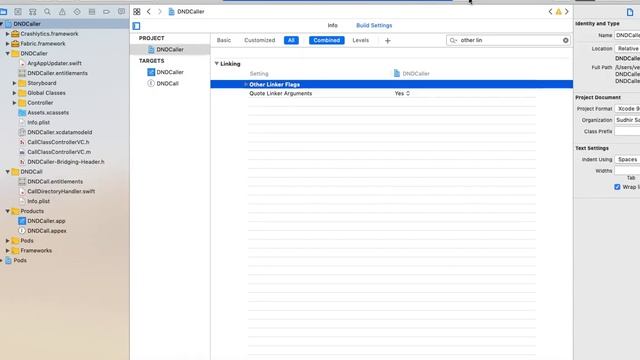The width and height of the screenshot is (640, 360).
Task: Clear the build settings search field
Action: coord(565,40)
